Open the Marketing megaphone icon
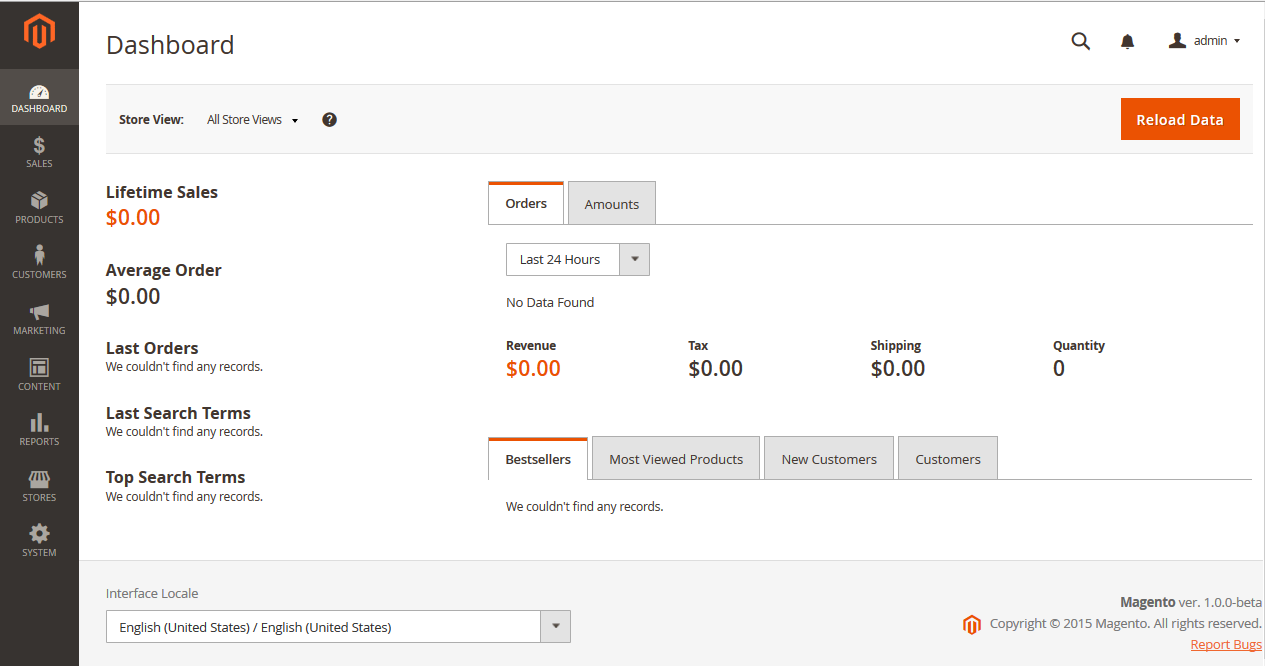This screenshot has height=666, width=1265. pyautogui.click(x=39, y=312)
